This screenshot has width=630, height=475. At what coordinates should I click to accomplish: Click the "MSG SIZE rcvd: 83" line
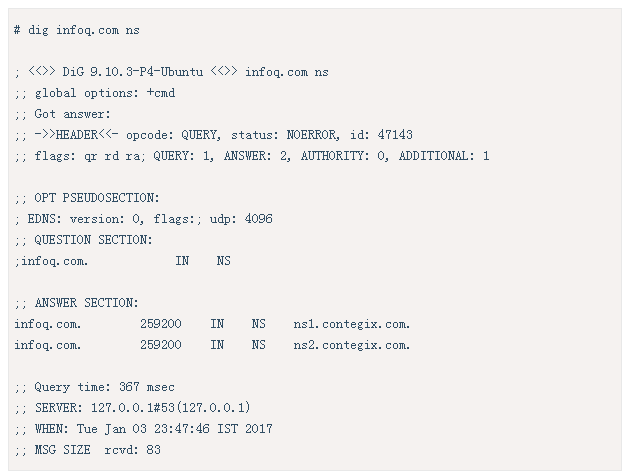pos(88,450)
